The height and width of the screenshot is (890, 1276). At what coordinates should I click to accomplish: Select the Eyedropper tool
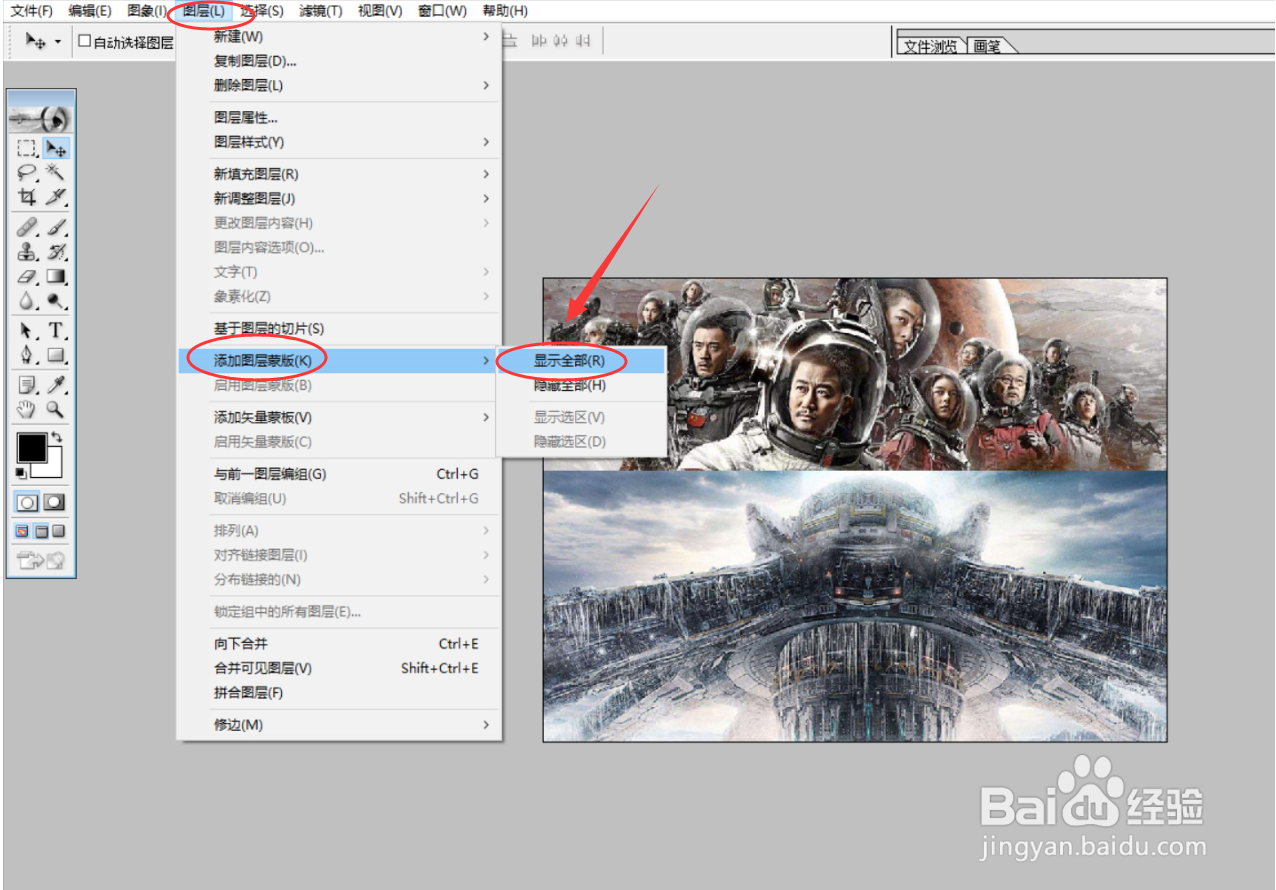(56, 385)
